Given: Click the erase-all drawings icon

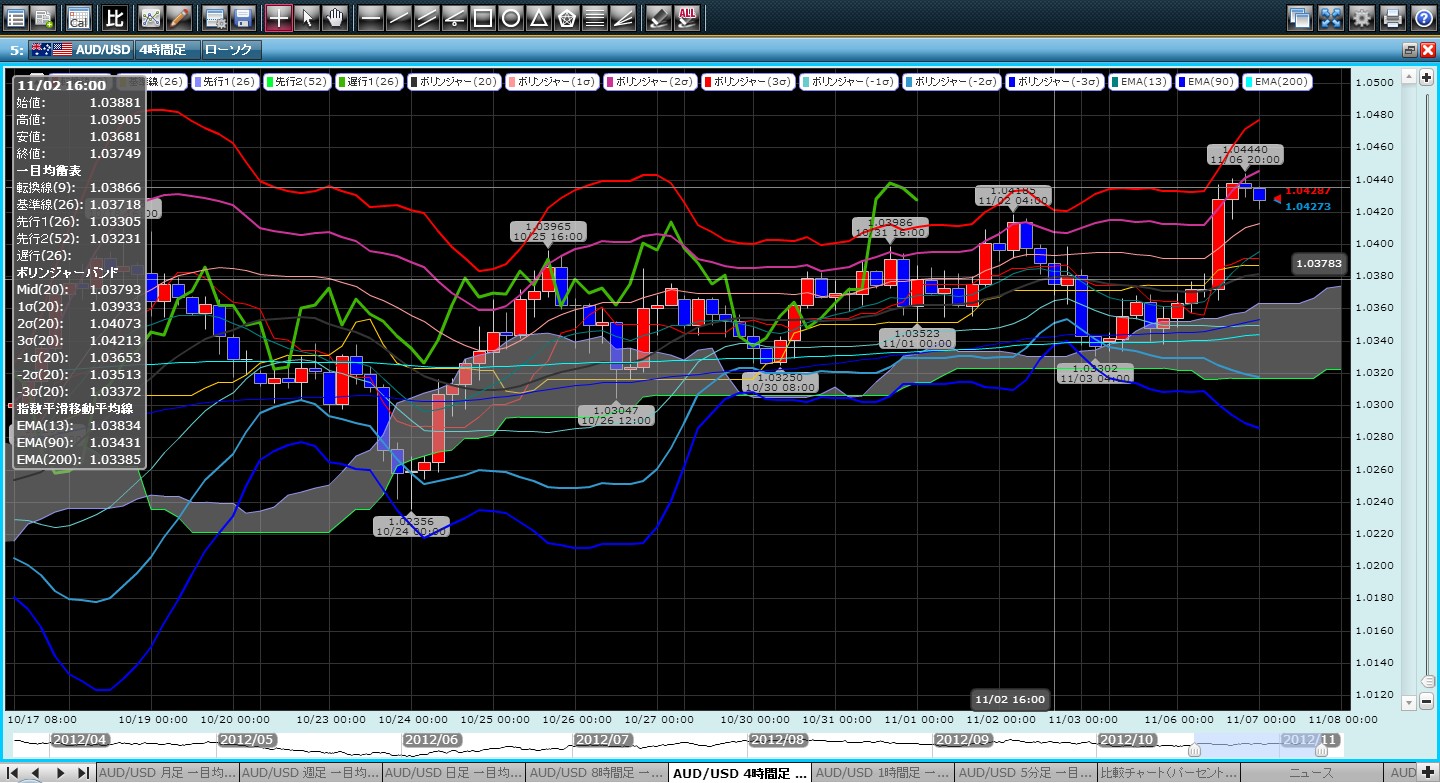Looking at the screenshot, I should (687, 17).
